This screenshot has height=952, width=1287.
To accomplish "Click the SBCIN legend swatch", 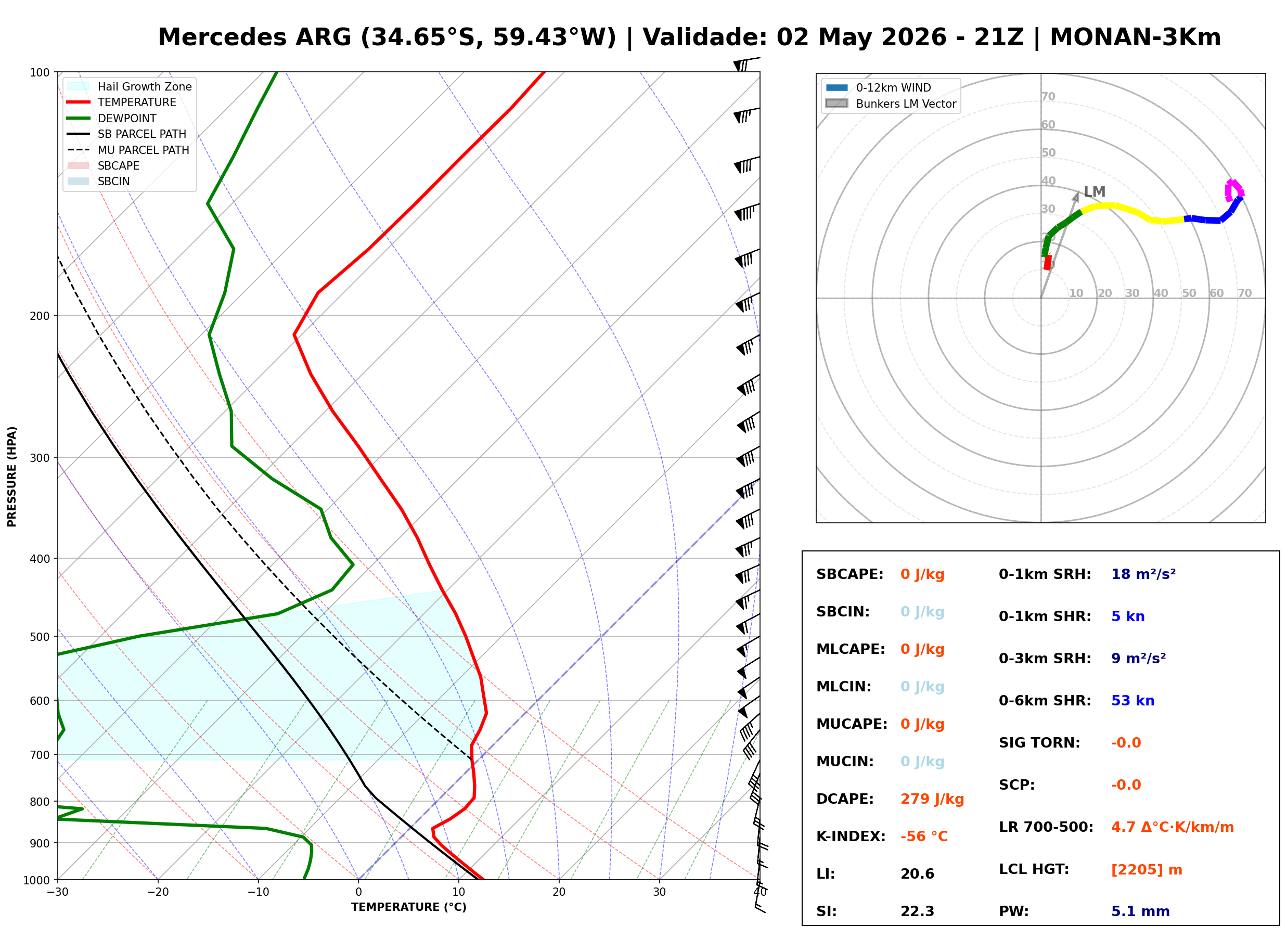I will coord(79,181).
